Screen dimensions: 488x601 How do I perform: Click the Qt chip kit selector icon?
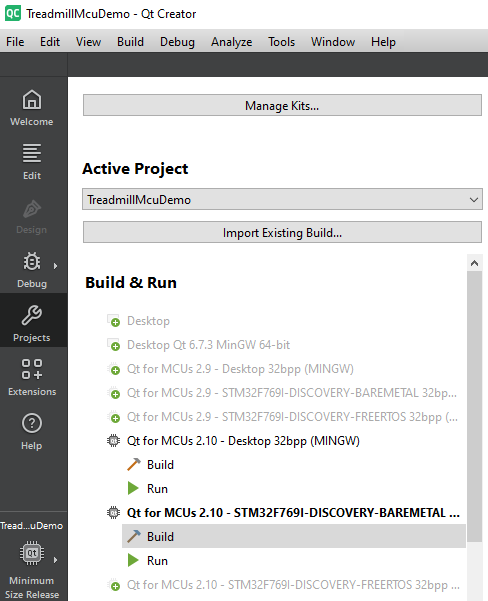pos(32,553)
